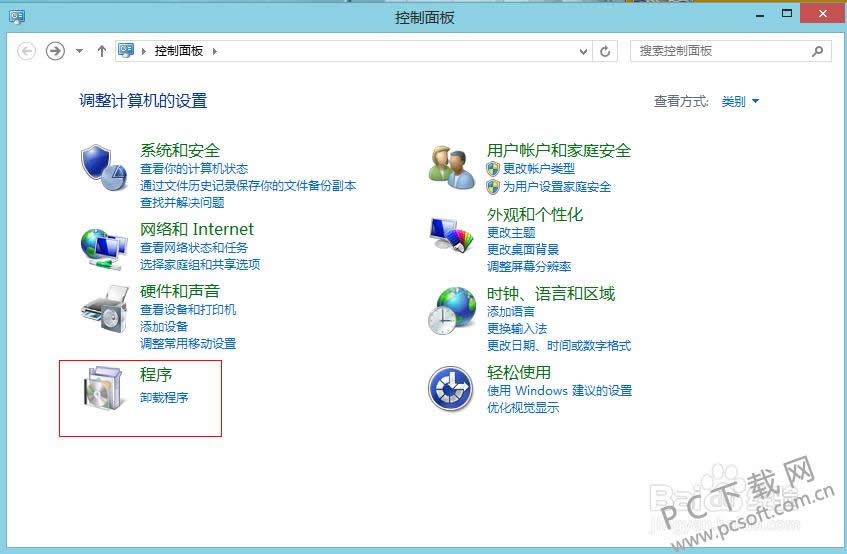
Task: Click the User Accounts people icon
Action: [x=451, y=166]
